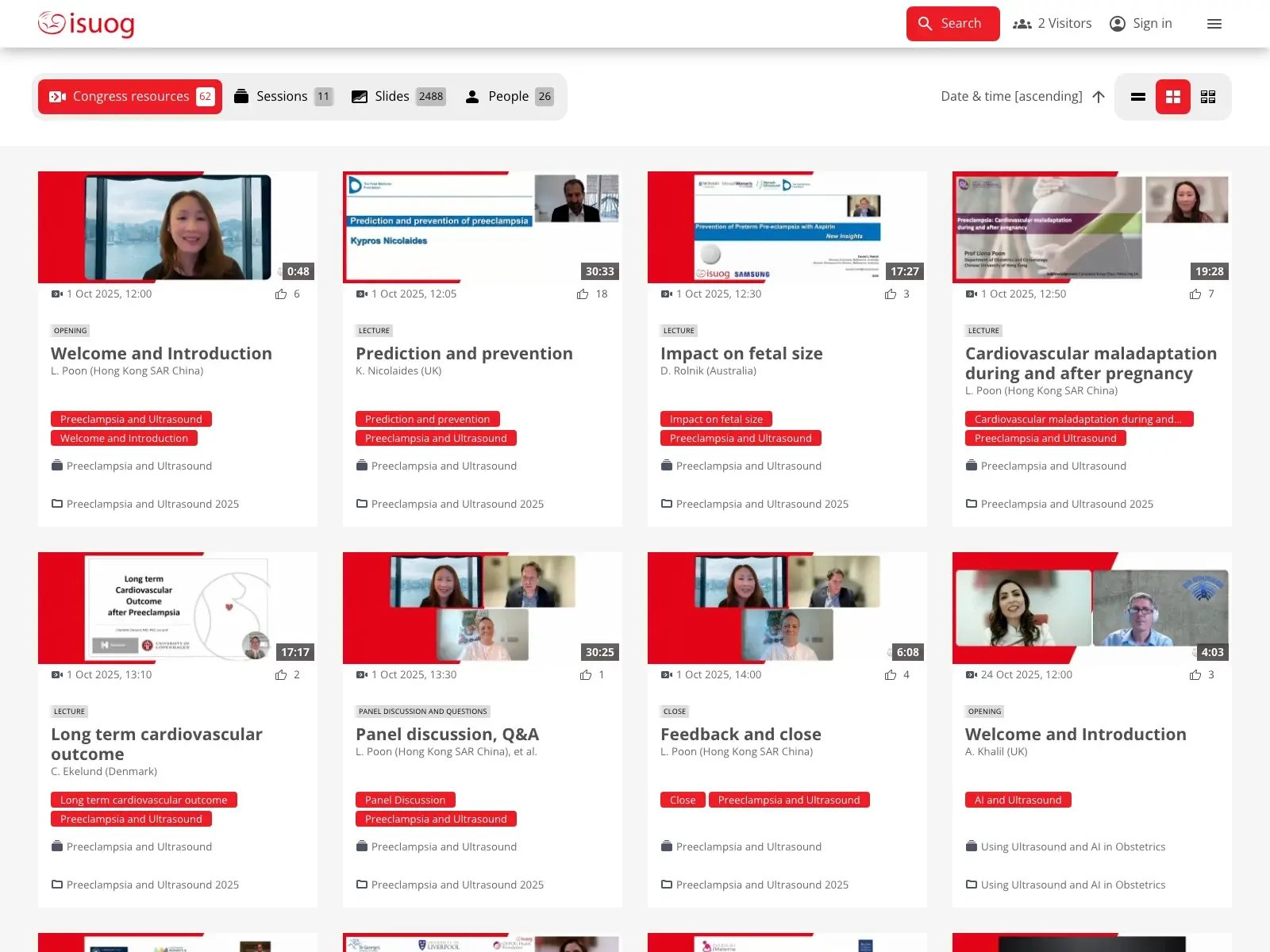
Task: Play the 19:28 Cardiovascular maladaptation thumbnail
Action: pyautogui.click(x=1092, y=227)
